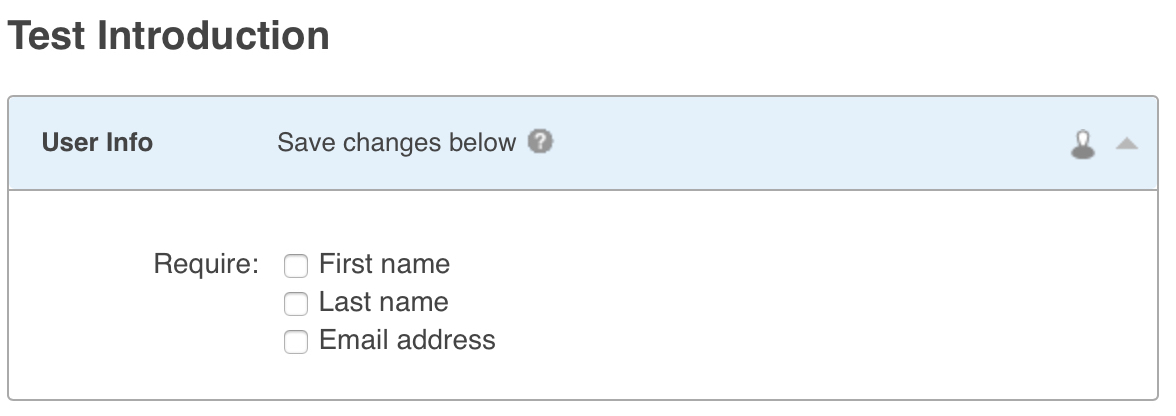Collapse the User Info section arrow

point(1127,144)
